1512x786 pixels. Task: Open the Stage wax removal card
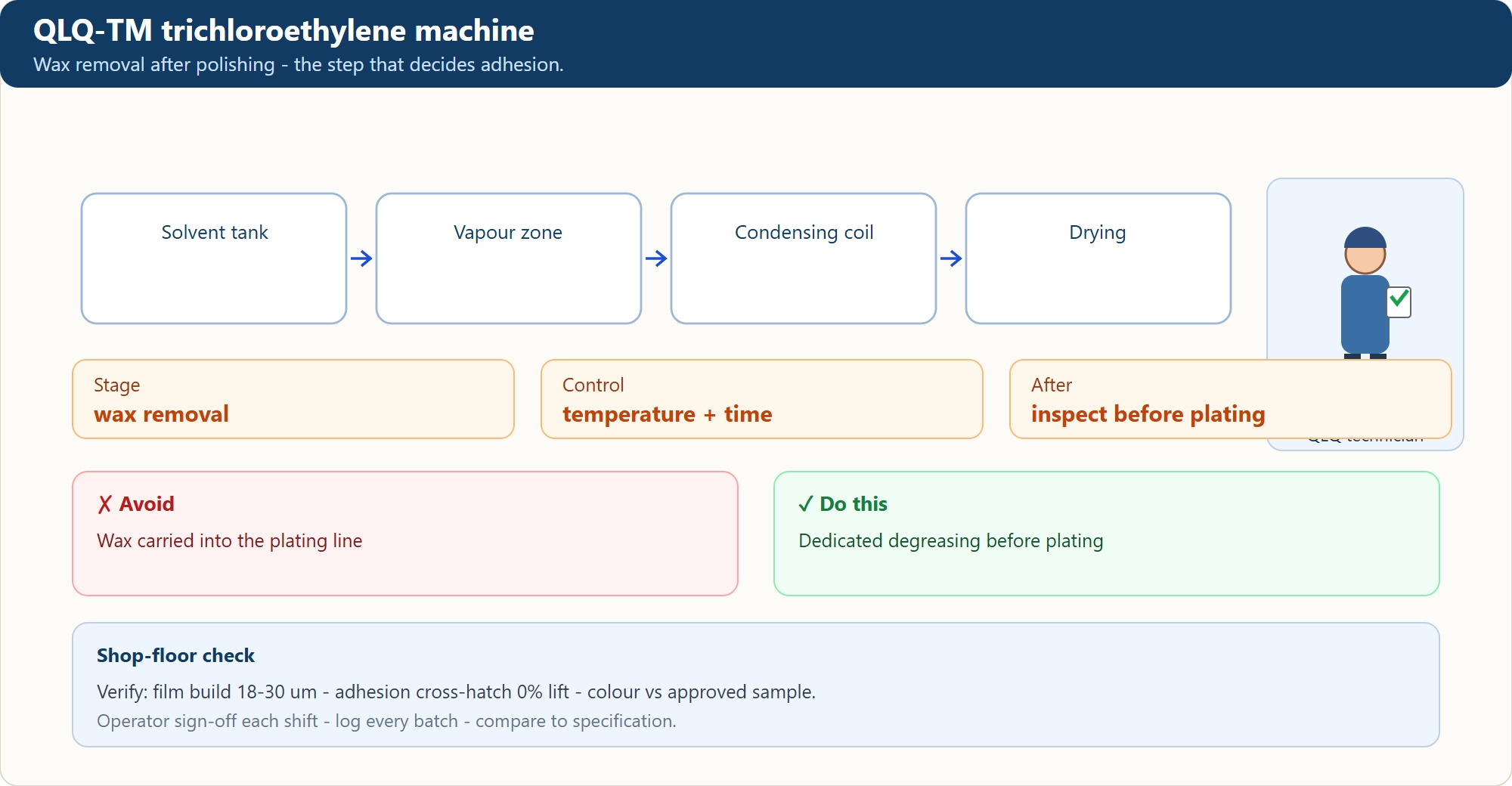293,399
